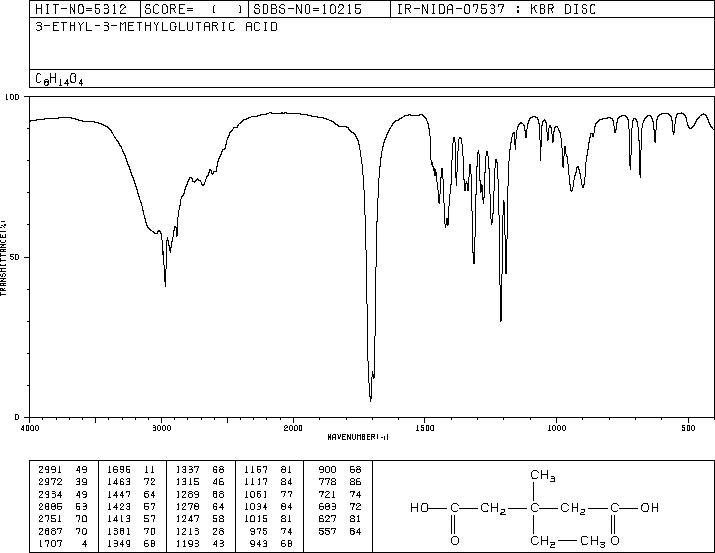715x553 pixels.
Task: Click peak table entry 778
Action: coord(327,482)
